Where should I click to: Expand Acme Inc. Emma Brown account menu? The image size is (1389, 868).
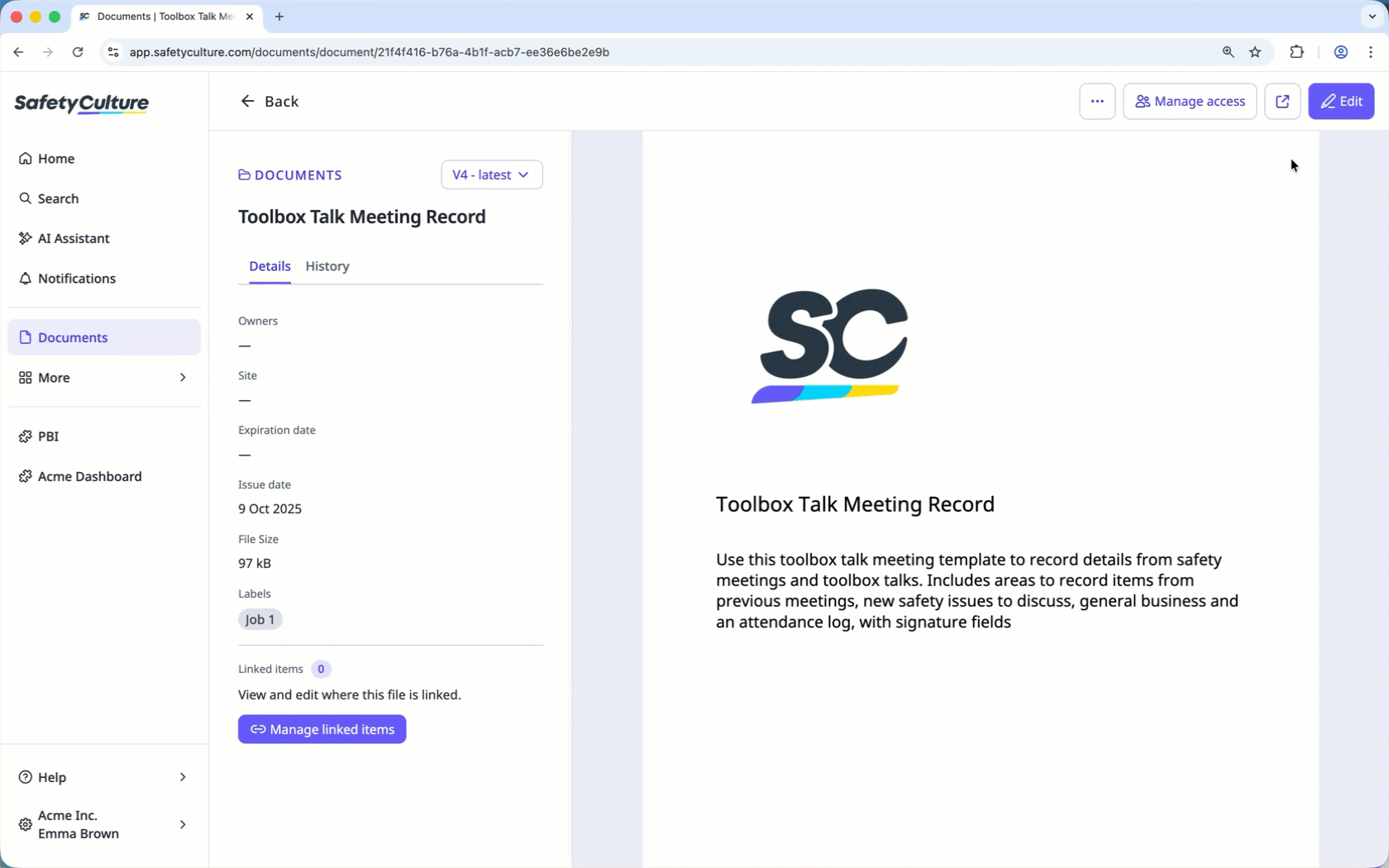click(x=103, y=824)
